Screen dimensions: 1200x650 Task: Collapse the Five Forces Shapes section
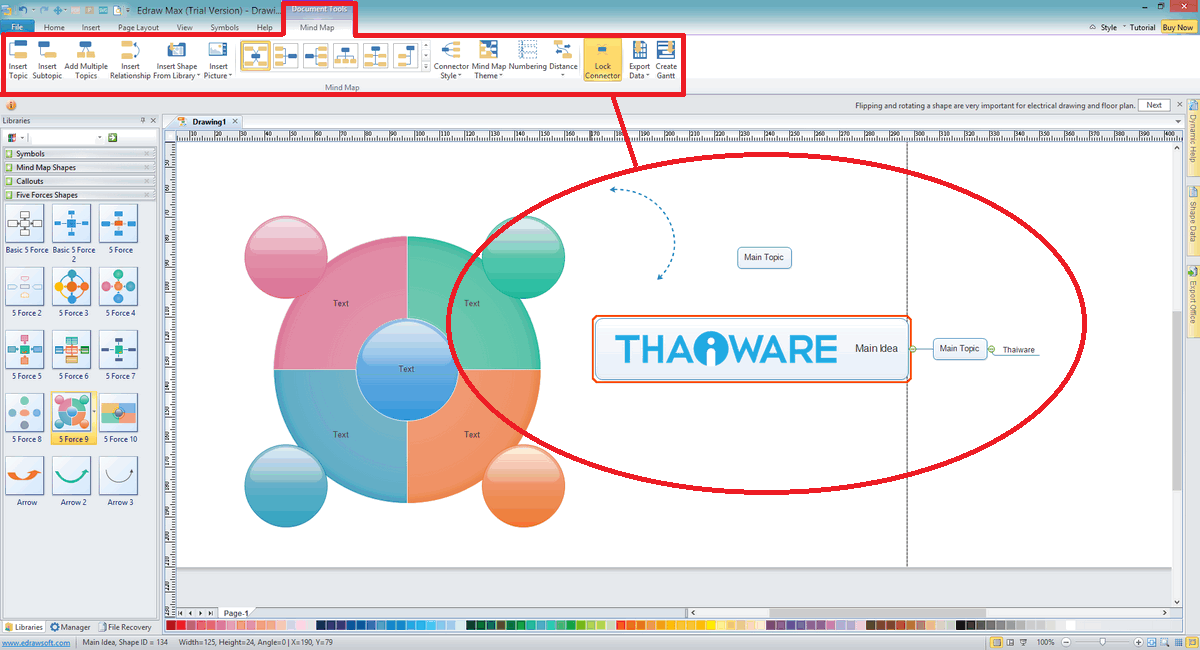[x=80, y=196]
